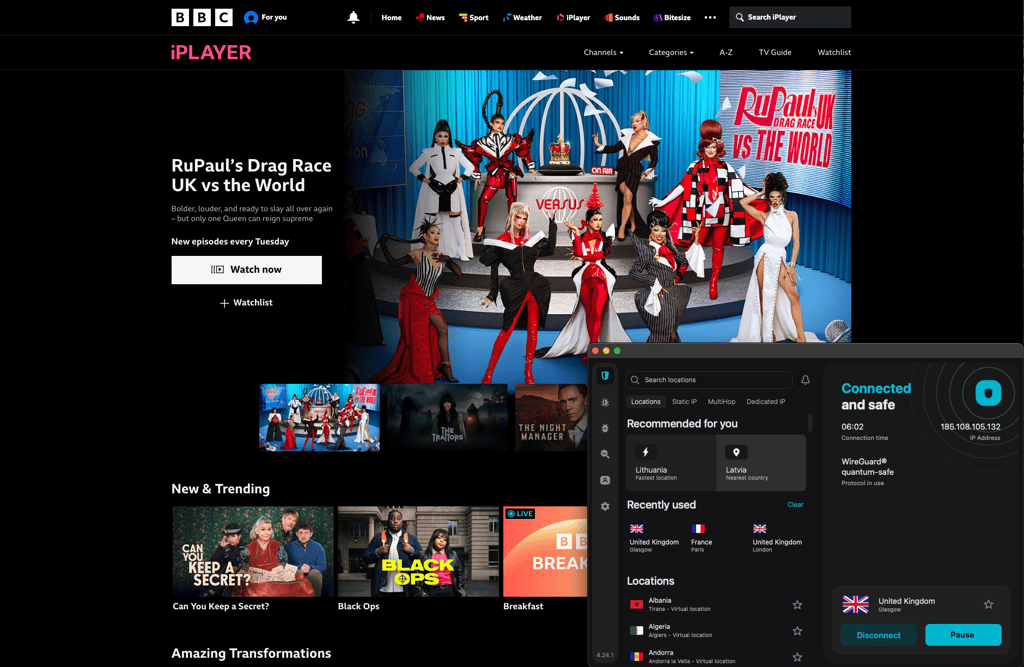Click the Disconnect button
The image size is (1024, 667).
pyautogui.click(x=878, y=635)
